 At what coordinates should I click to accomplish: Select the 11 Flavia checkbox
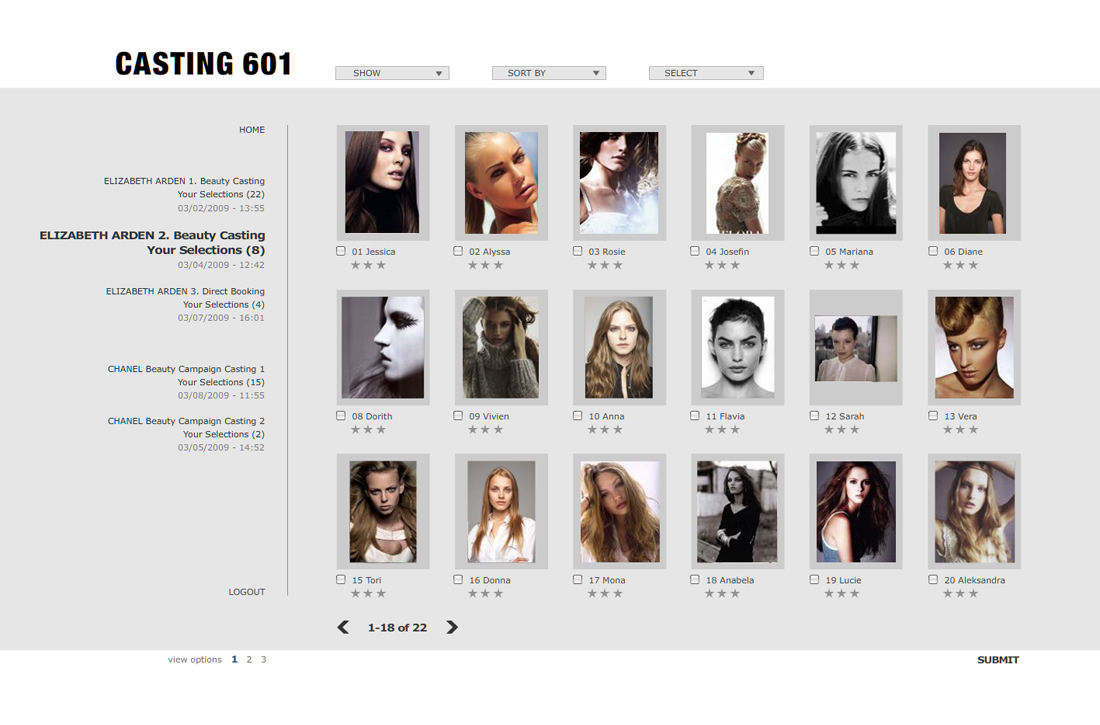pos(695,415)
